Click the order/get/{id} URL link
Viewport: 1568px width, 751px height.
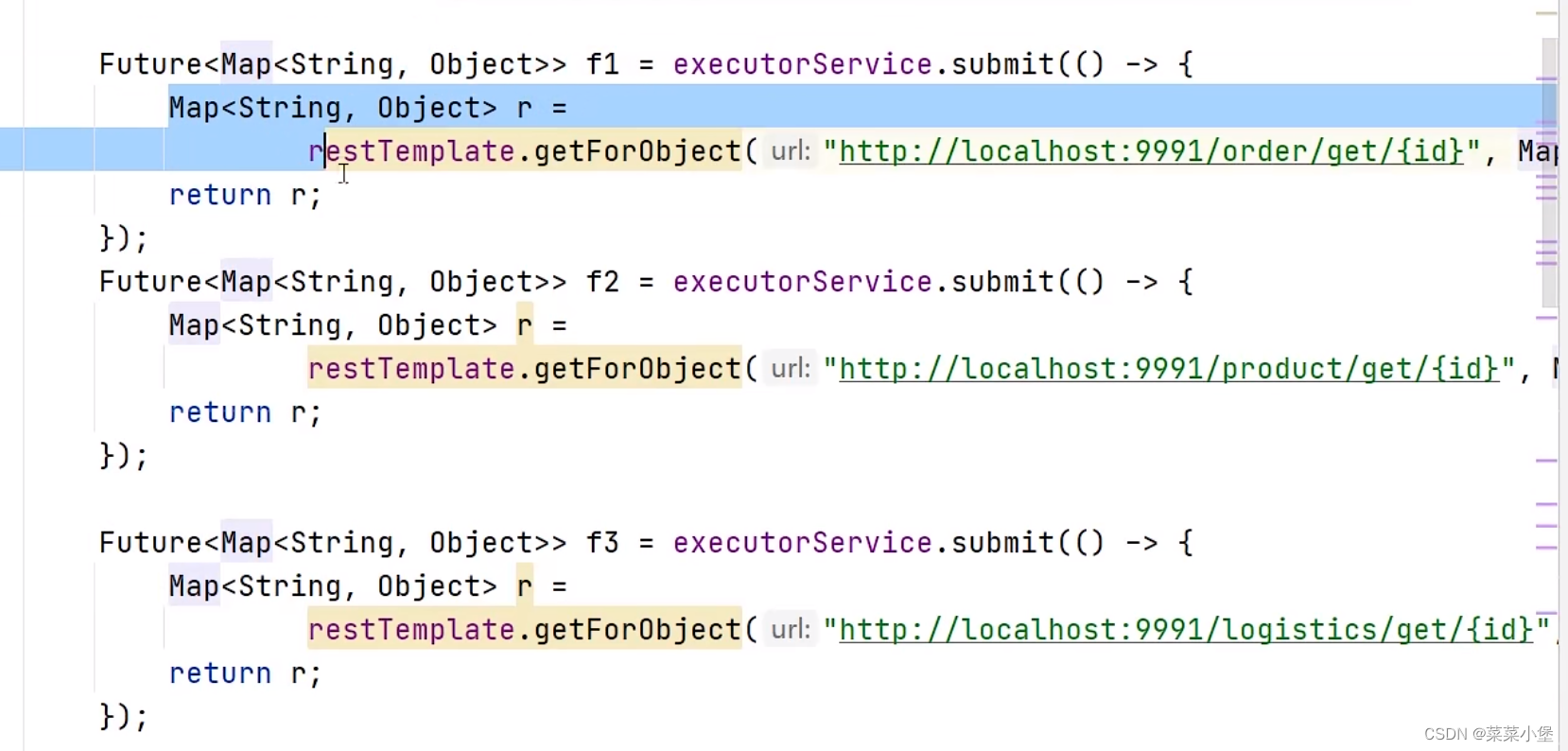click(1151, 151)
